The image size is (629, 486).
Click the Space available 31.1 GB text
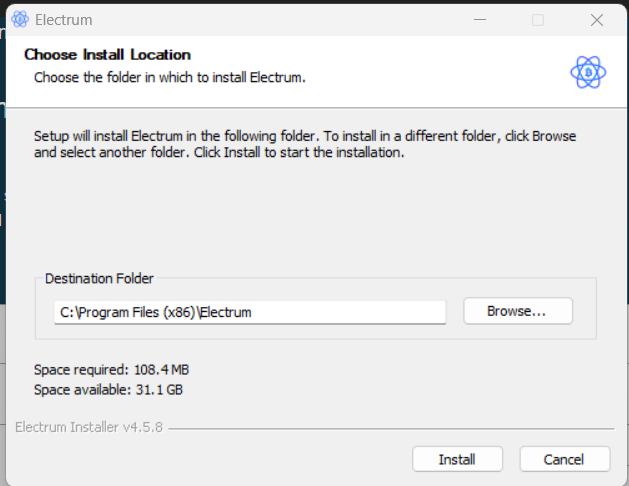108,389
